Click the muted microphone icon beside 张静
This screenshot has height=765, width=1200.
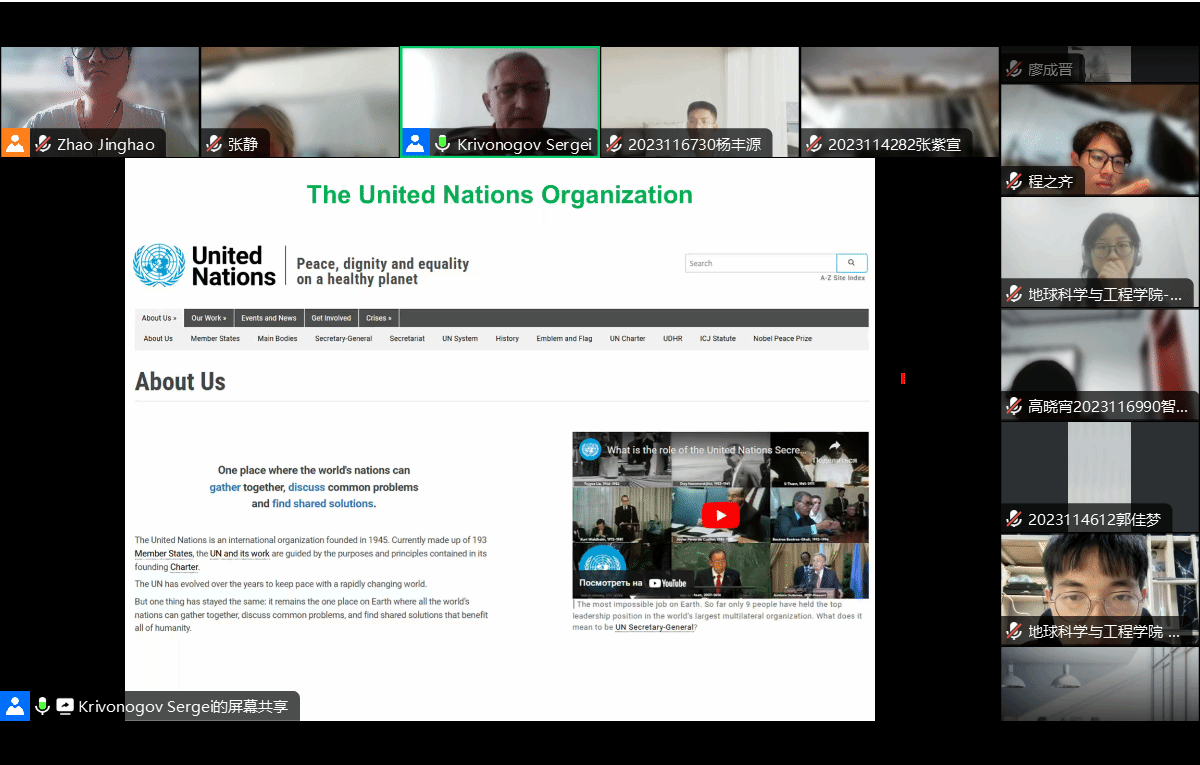(x=214, y=144)
